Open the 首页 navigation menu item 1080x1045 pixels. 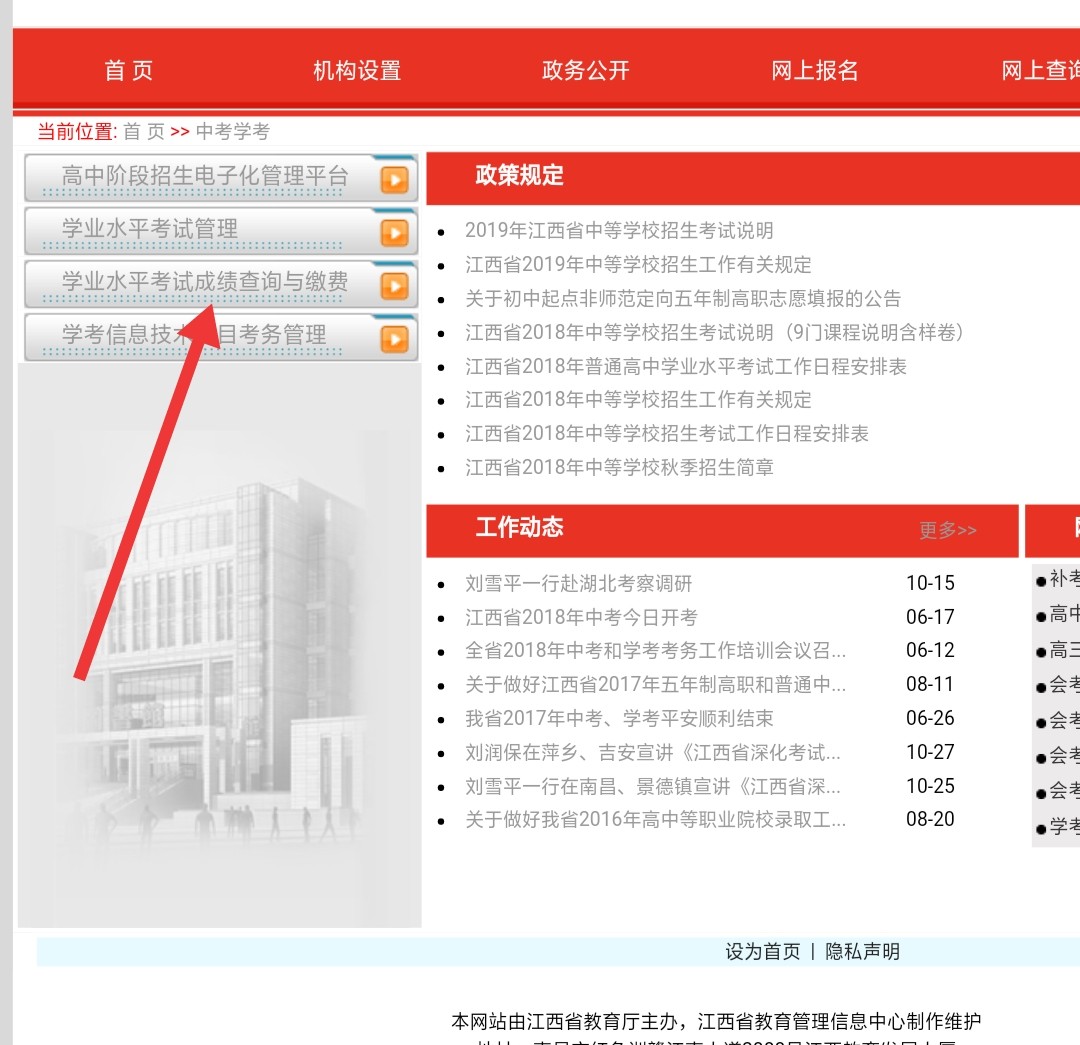pos(126,70)
